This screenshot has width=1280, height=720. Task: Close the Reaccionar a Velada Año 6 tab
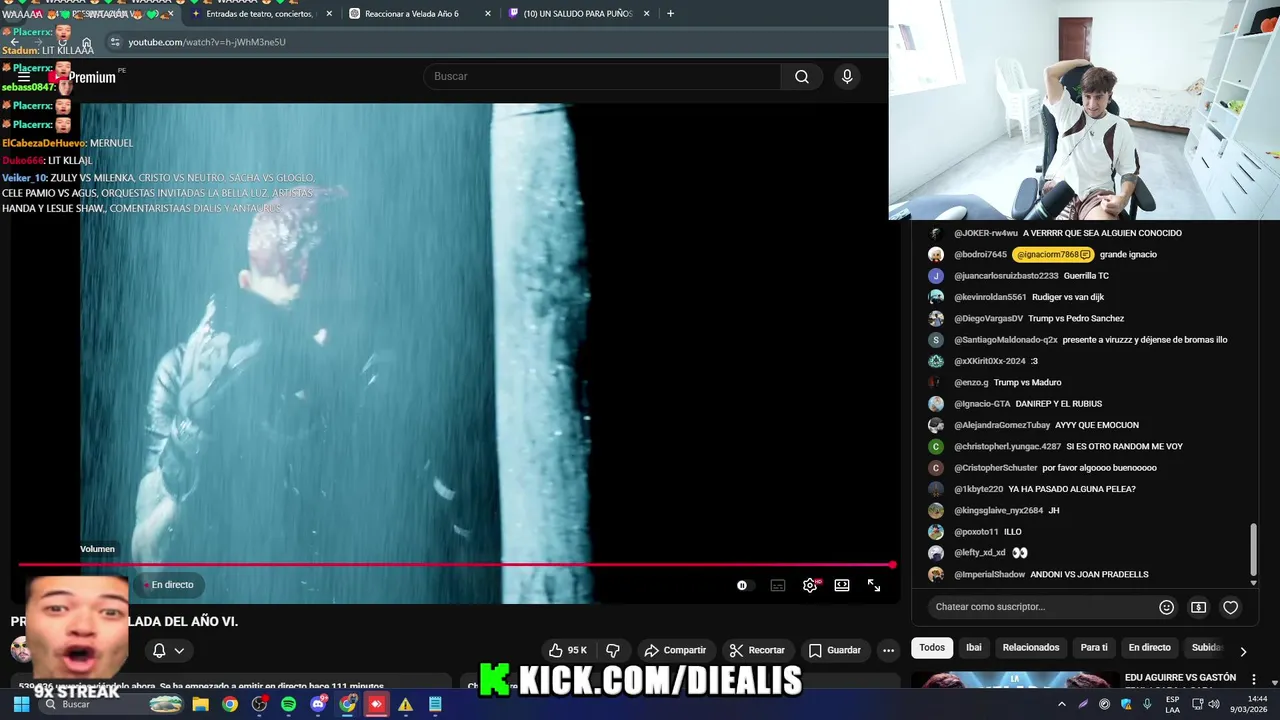pos(488,14)
